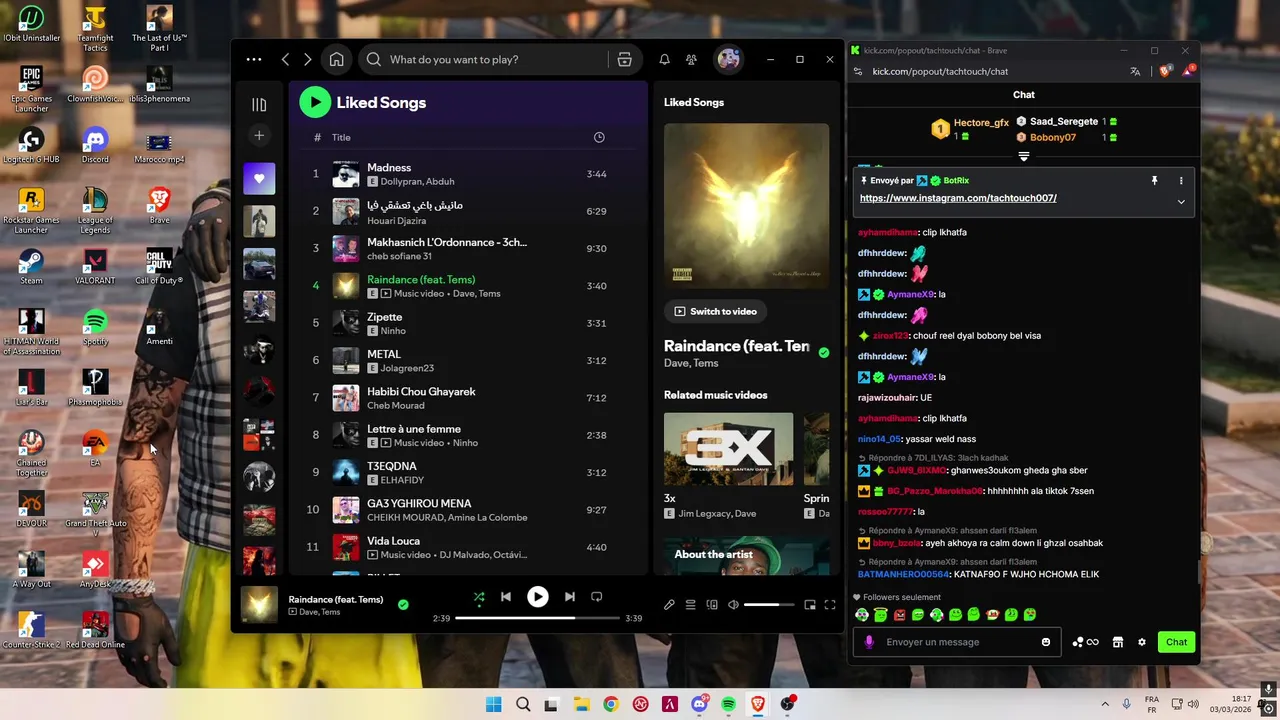Viewport: 1280px width, 720px height.
Task: Open the play queue icon
Action: (690, 605)
